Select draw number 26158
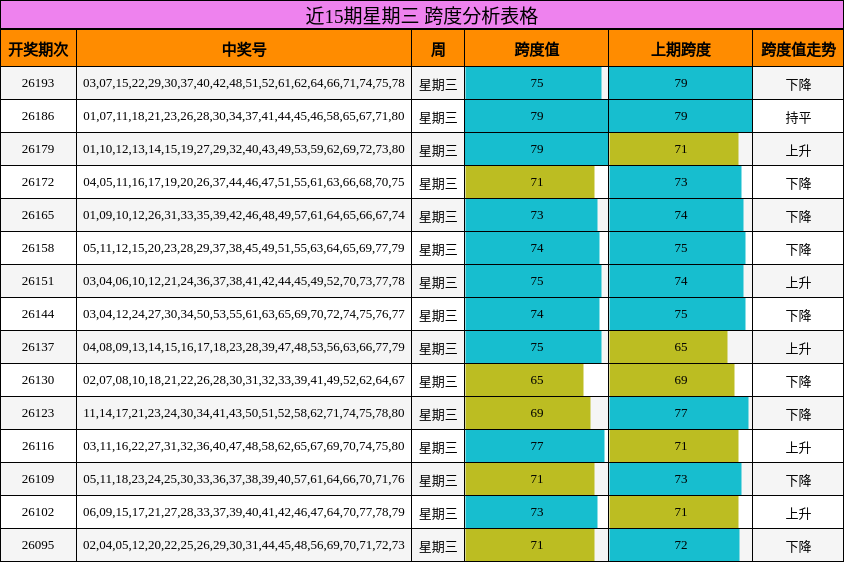 38,248
